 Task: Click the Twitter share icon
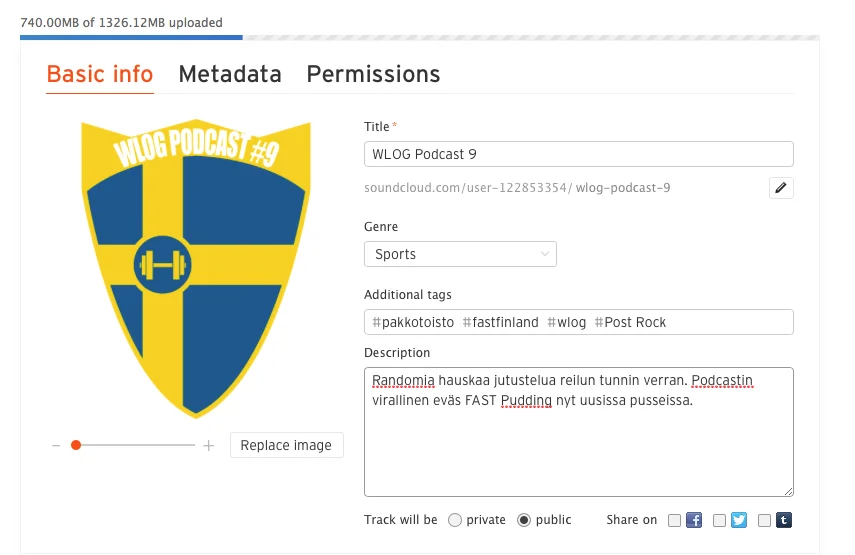[x=739, y=520]
